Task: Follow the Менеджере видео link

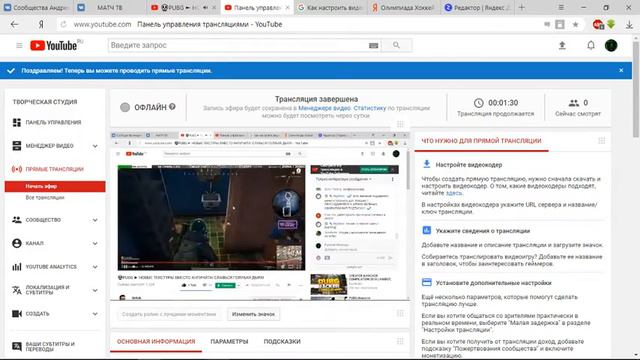Action: pyautogui.click(x=324, y=108)
